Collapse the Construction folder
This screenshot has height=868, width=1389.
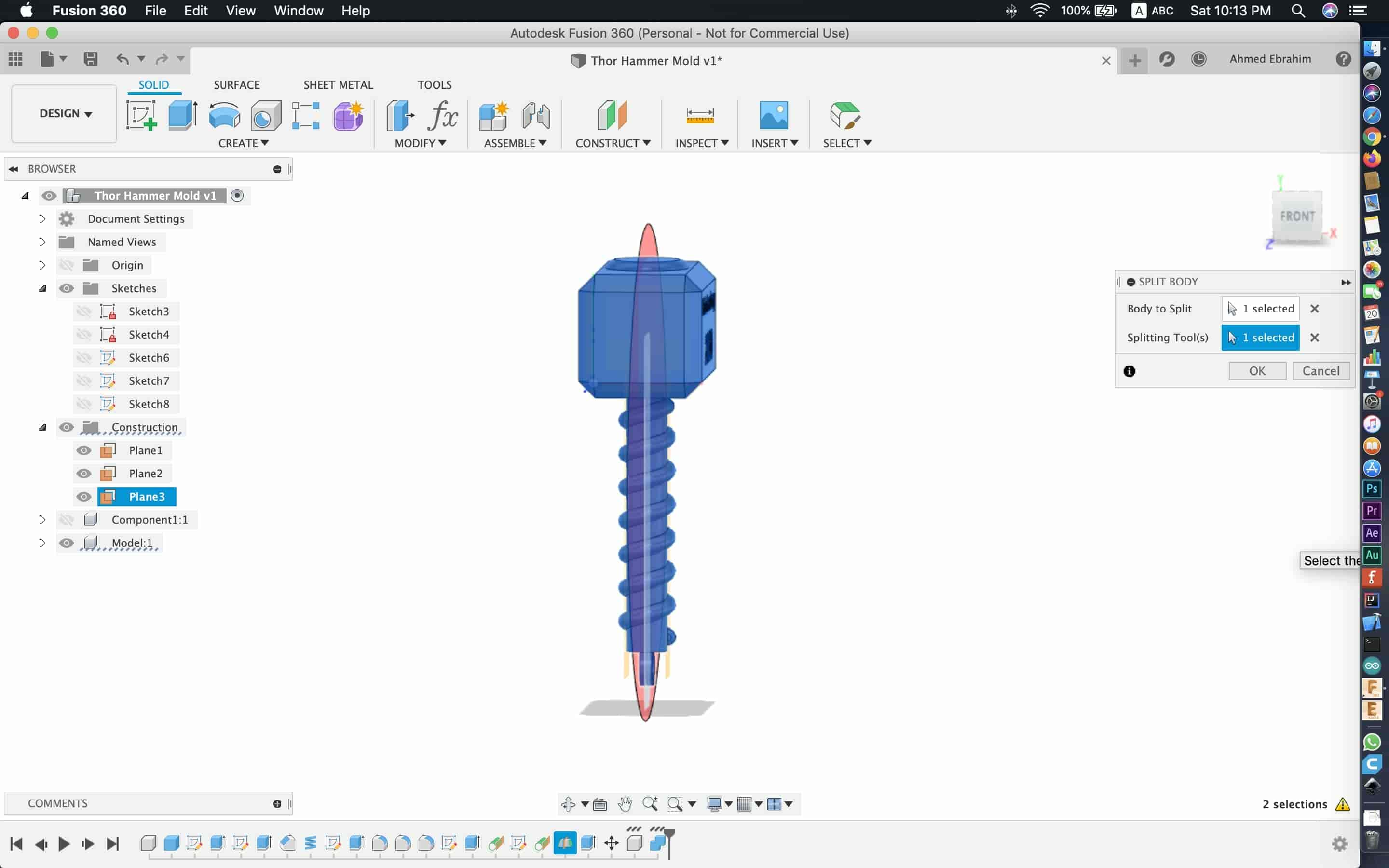42,427
